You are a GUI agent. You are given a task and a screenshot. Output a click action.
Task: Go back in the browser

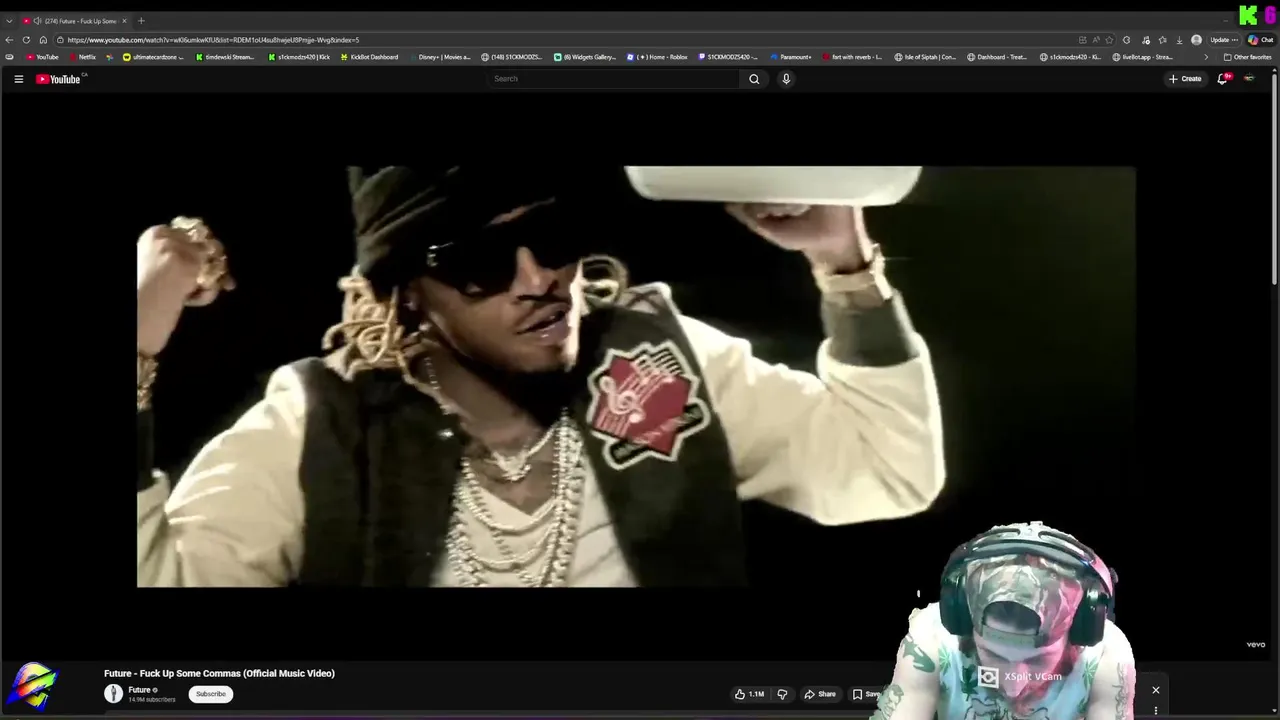coord(10,40)
